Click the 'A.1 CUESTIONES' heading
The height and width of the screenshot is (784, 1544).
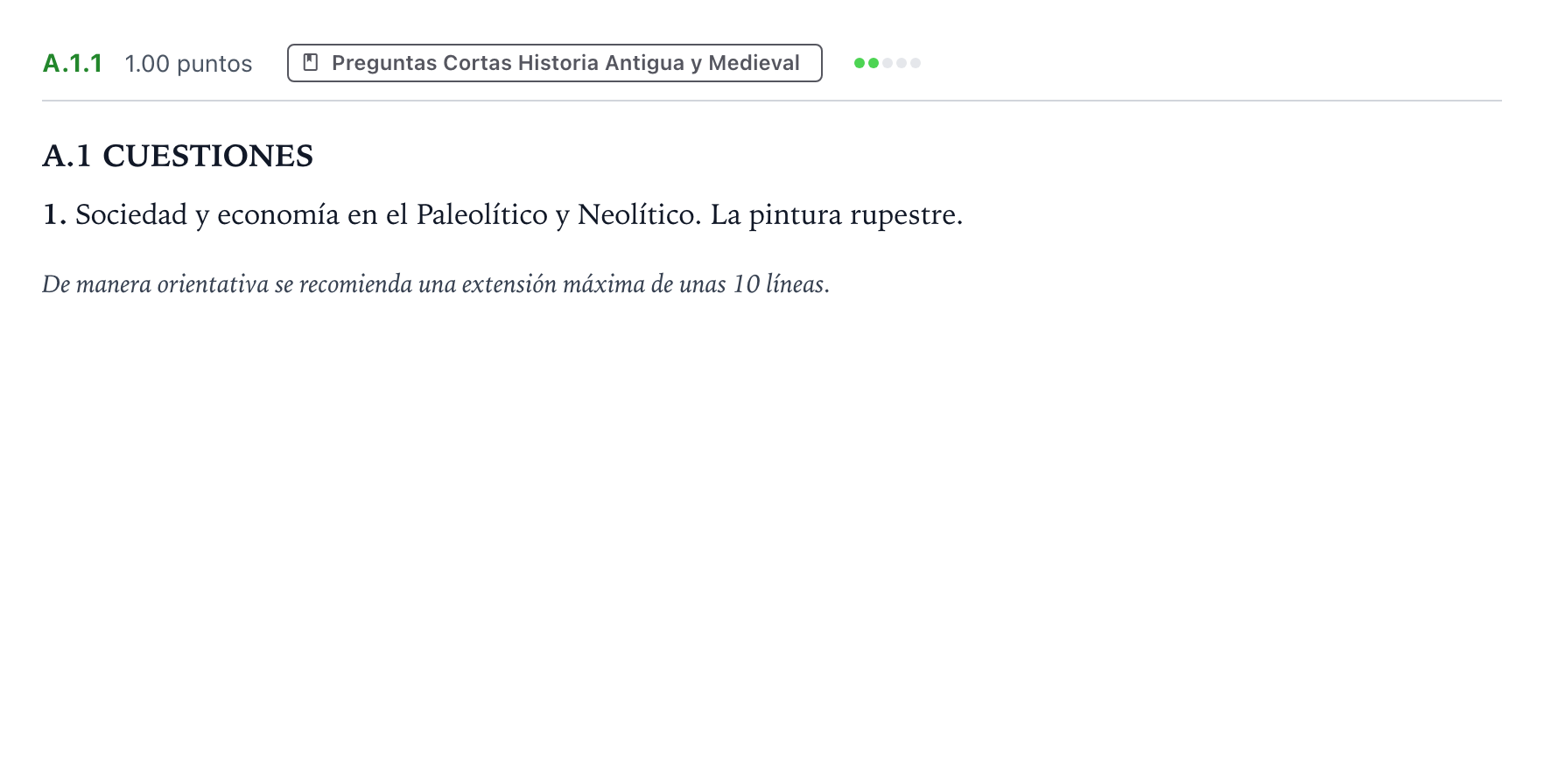pos(178,156)
